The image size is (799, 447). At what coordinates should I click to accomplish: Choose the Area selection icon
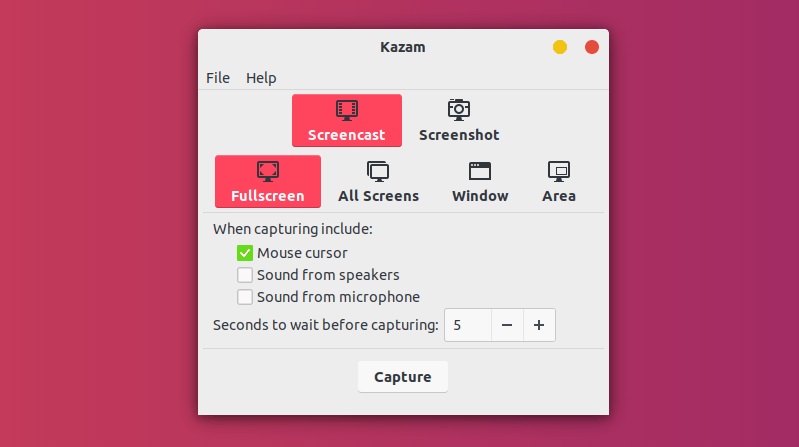(559, 171)
